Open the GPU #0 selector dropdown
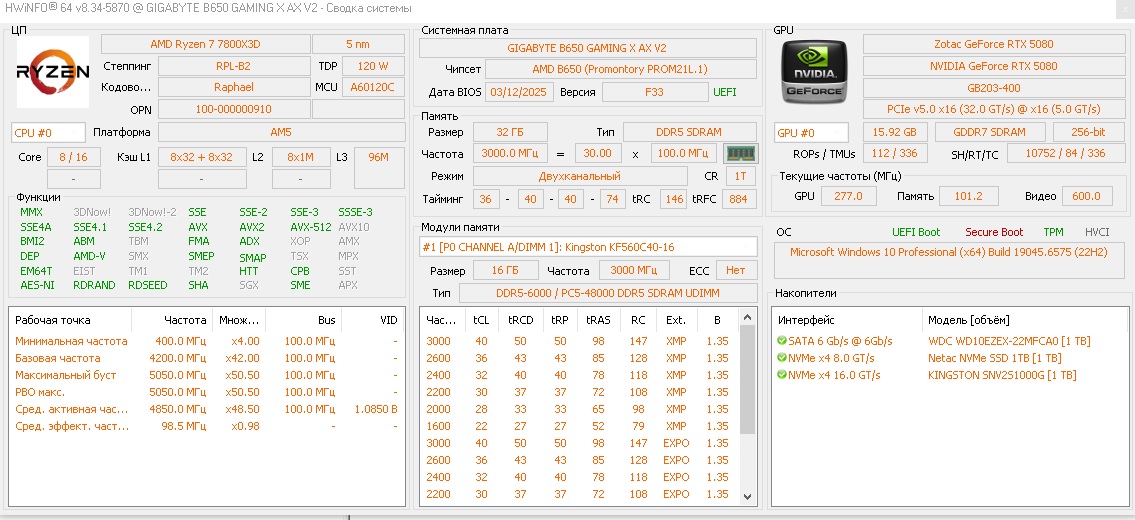 [811, 133]
